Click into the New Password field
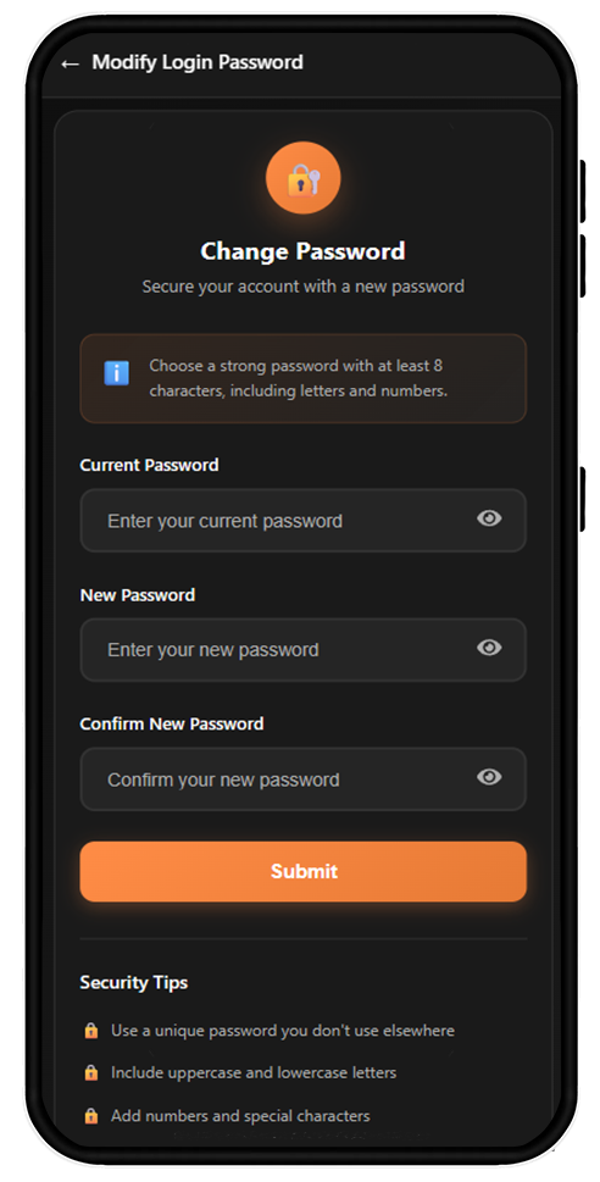600x1182 pixels. coord(280,650)
